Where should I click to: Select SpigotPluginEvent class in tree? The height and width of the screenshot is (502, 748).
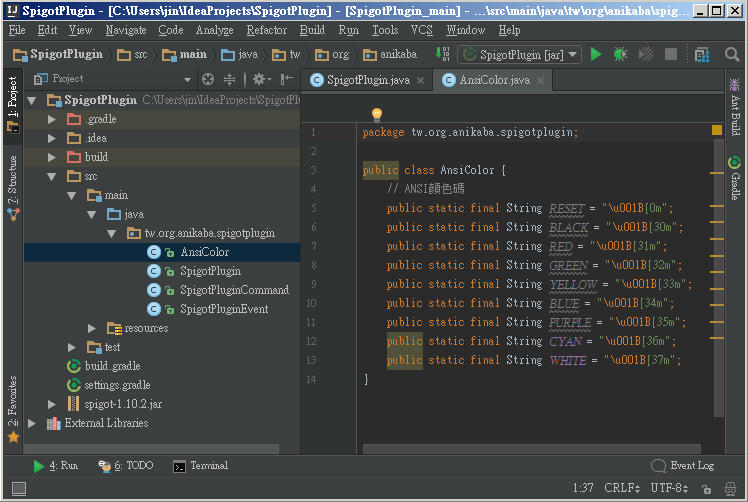tap(224, 309)
